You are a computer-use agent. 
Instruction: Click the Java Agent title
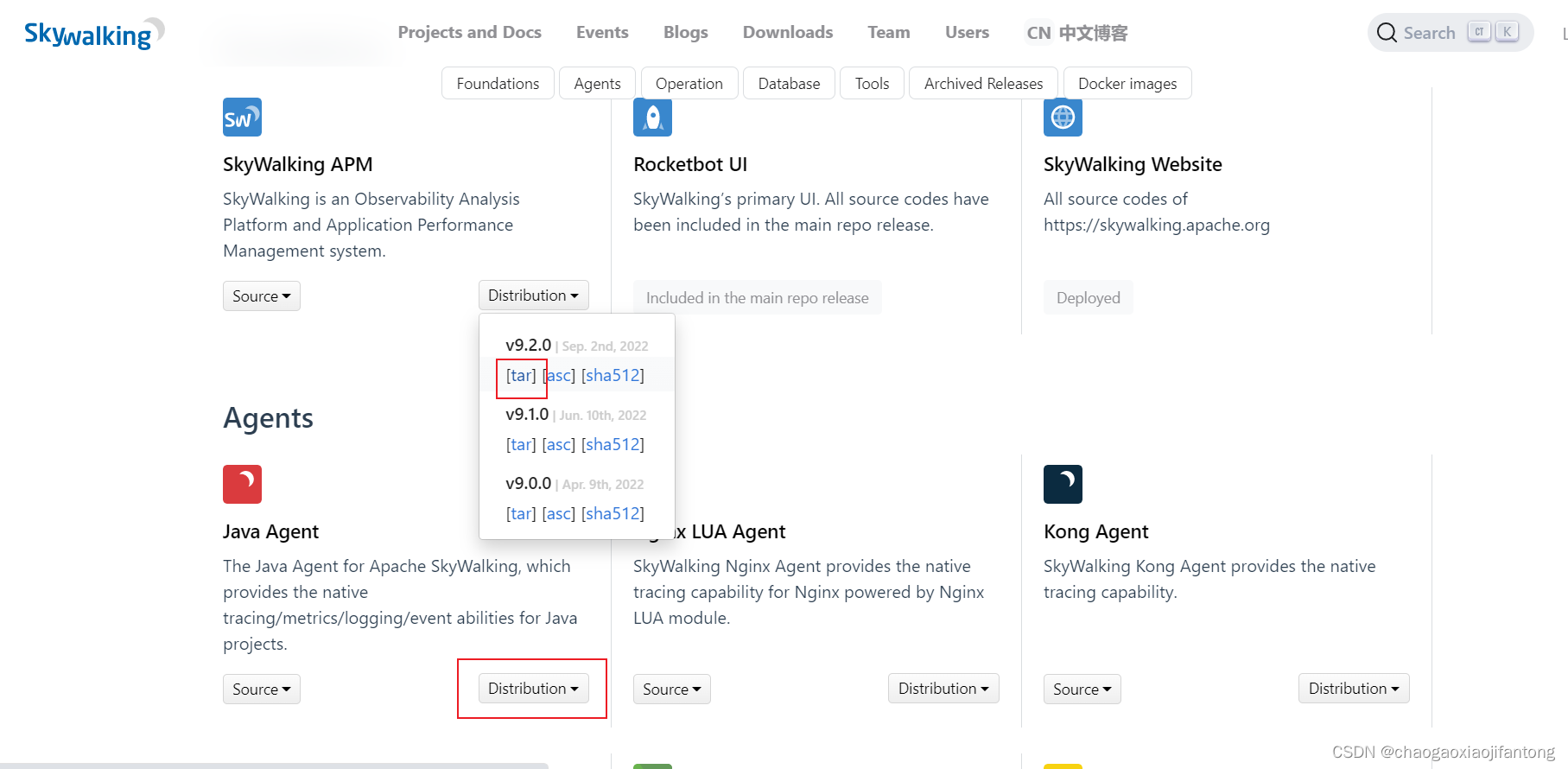tap(270, 531)
